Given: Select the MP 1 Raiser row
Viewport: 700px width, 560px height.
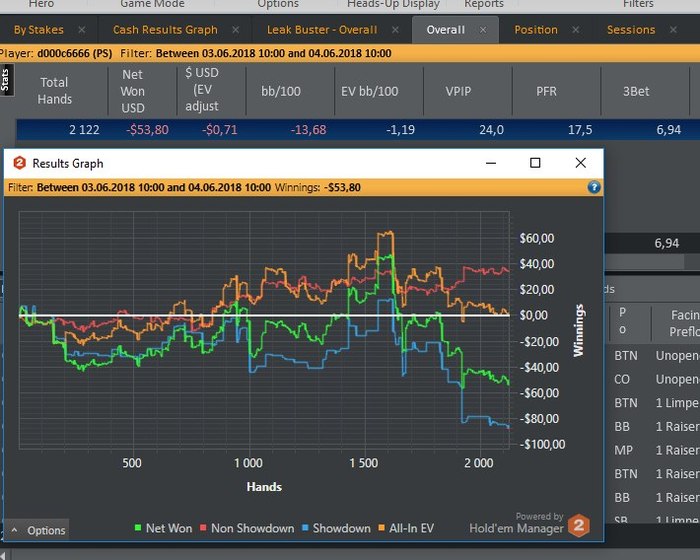Looking at the screenshot, I should (655, 450).
